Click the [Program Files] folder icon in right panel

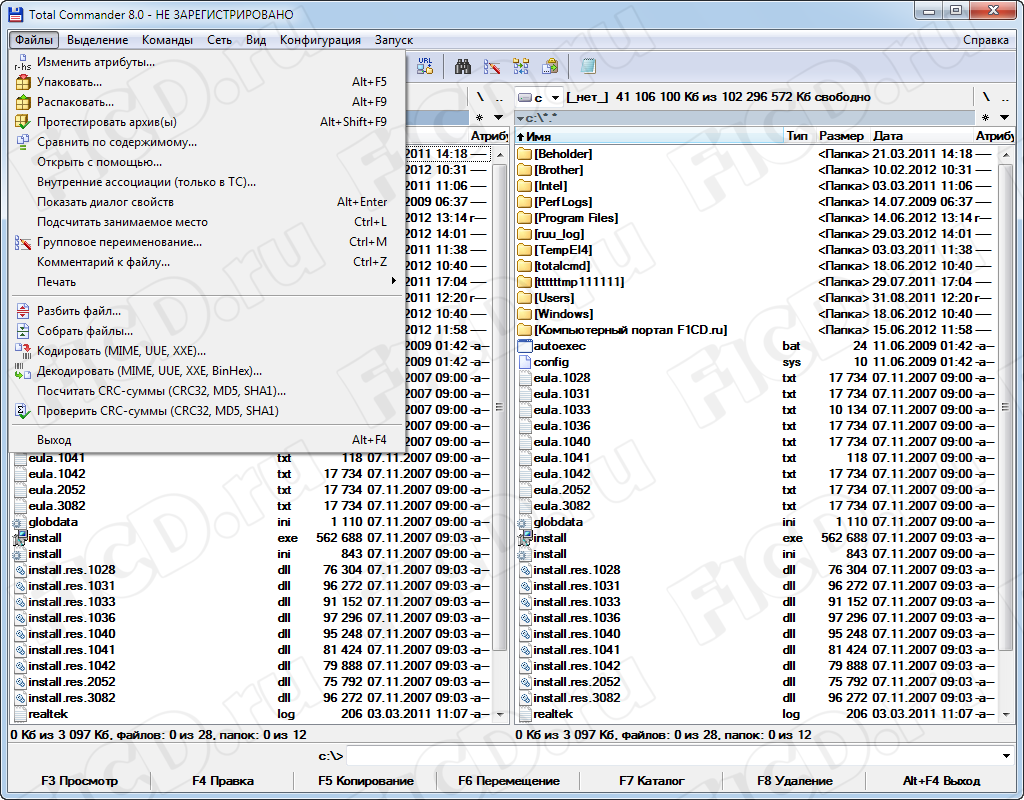pos(524,218)
